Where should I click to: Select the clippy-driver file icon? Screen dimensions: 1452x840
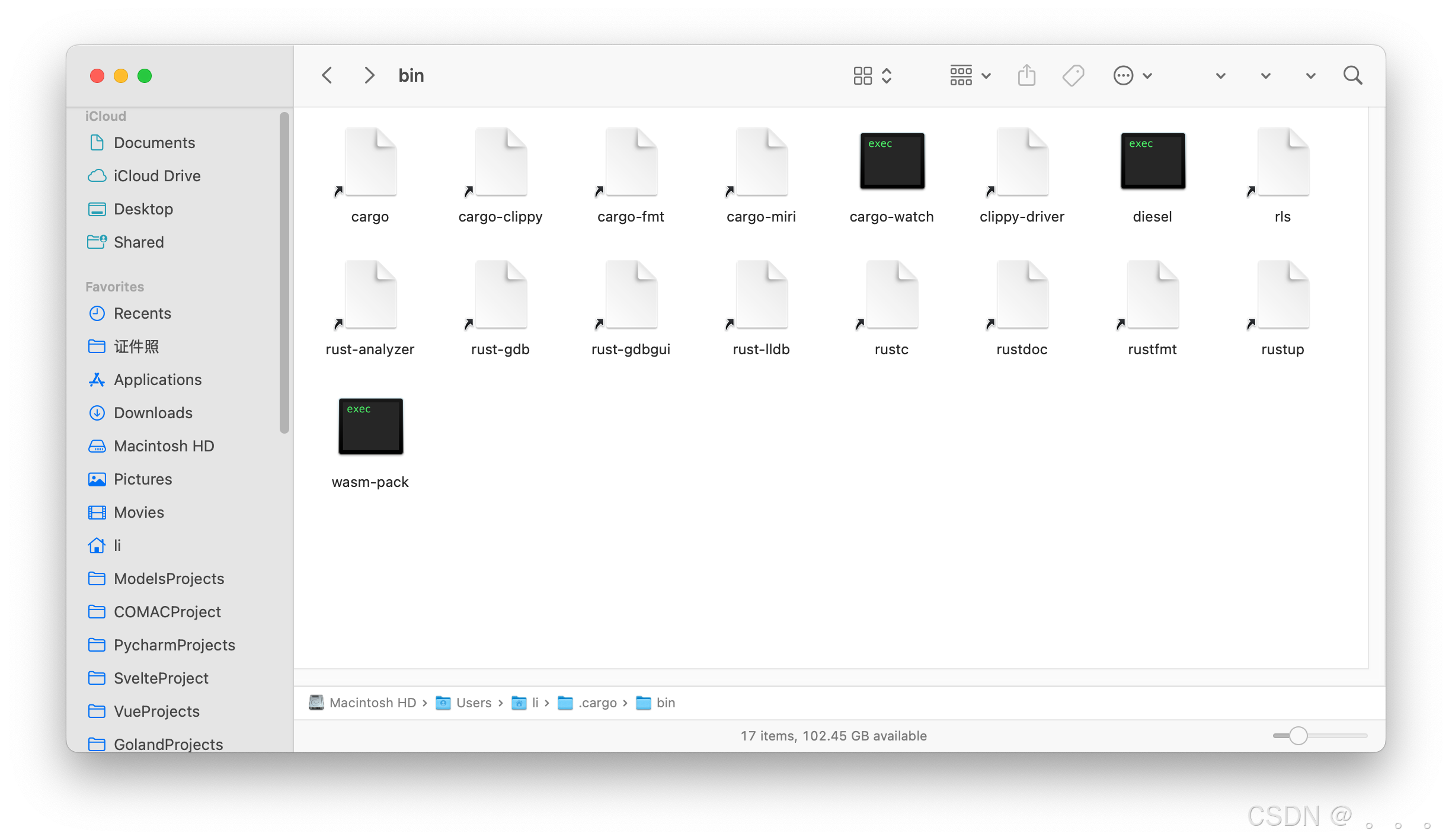(1022, 162)
